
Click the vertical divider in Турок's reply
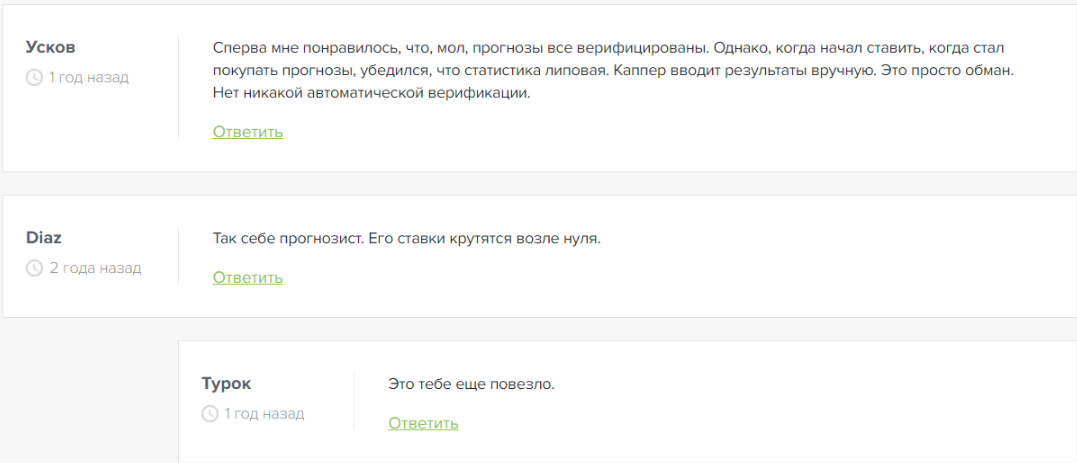click(354, 400)
